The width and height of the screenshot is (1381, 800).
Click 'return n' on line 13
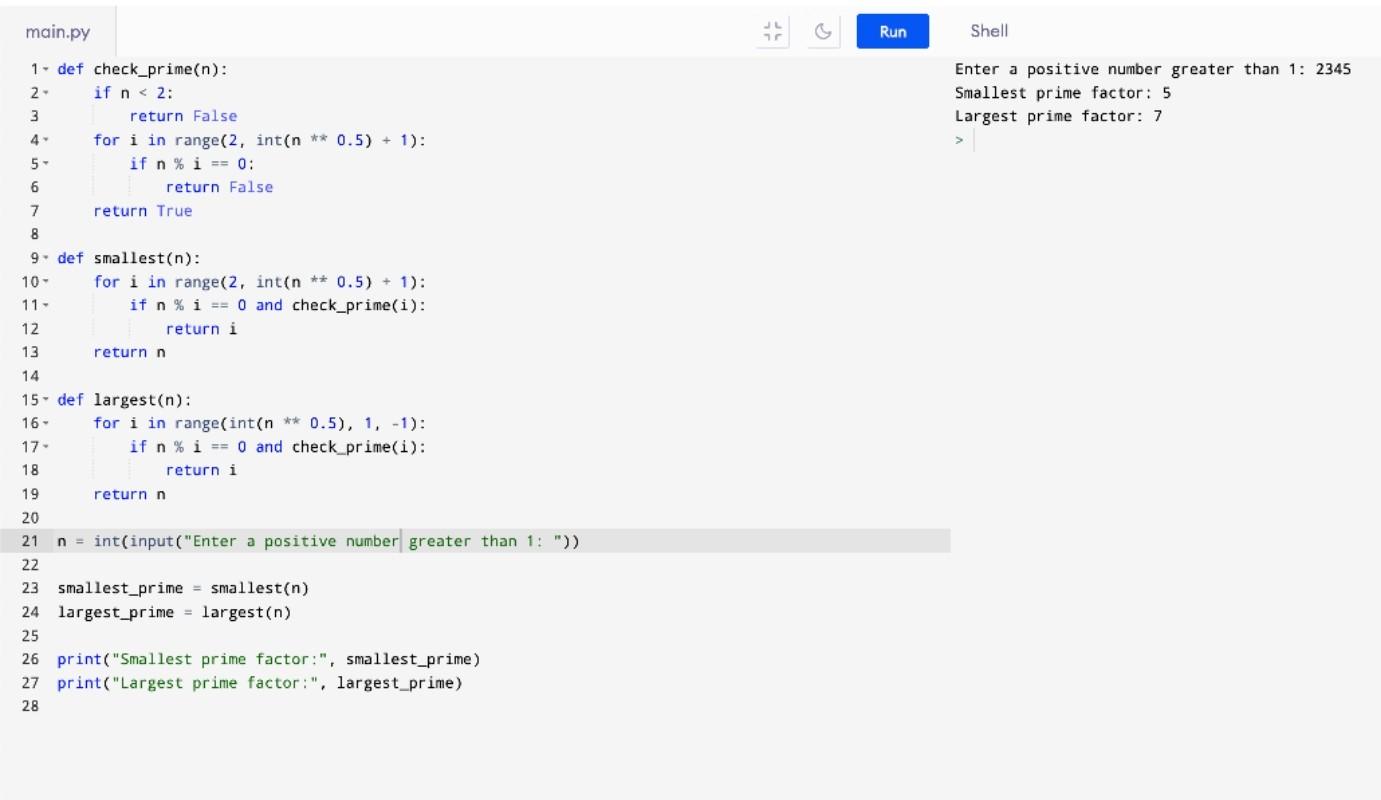pos(129,352)
